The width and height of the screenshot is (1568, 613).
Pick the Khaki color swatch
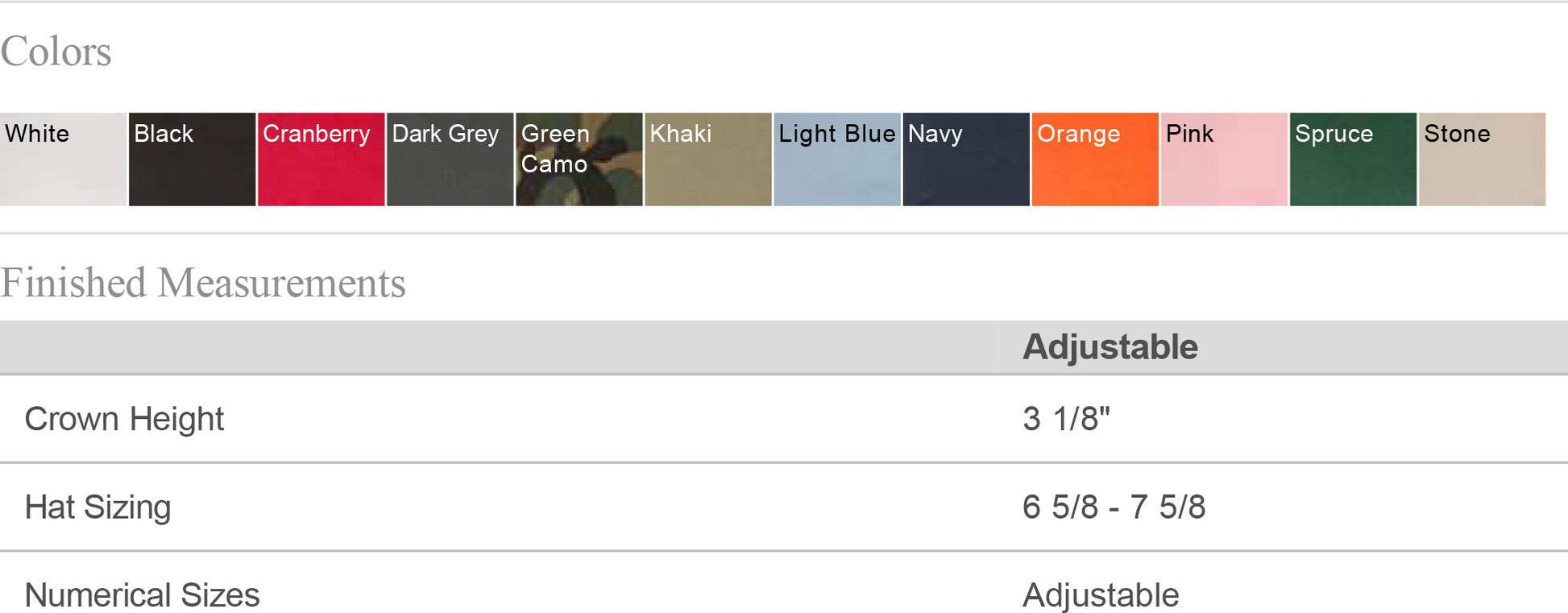[x=707, y=159]
